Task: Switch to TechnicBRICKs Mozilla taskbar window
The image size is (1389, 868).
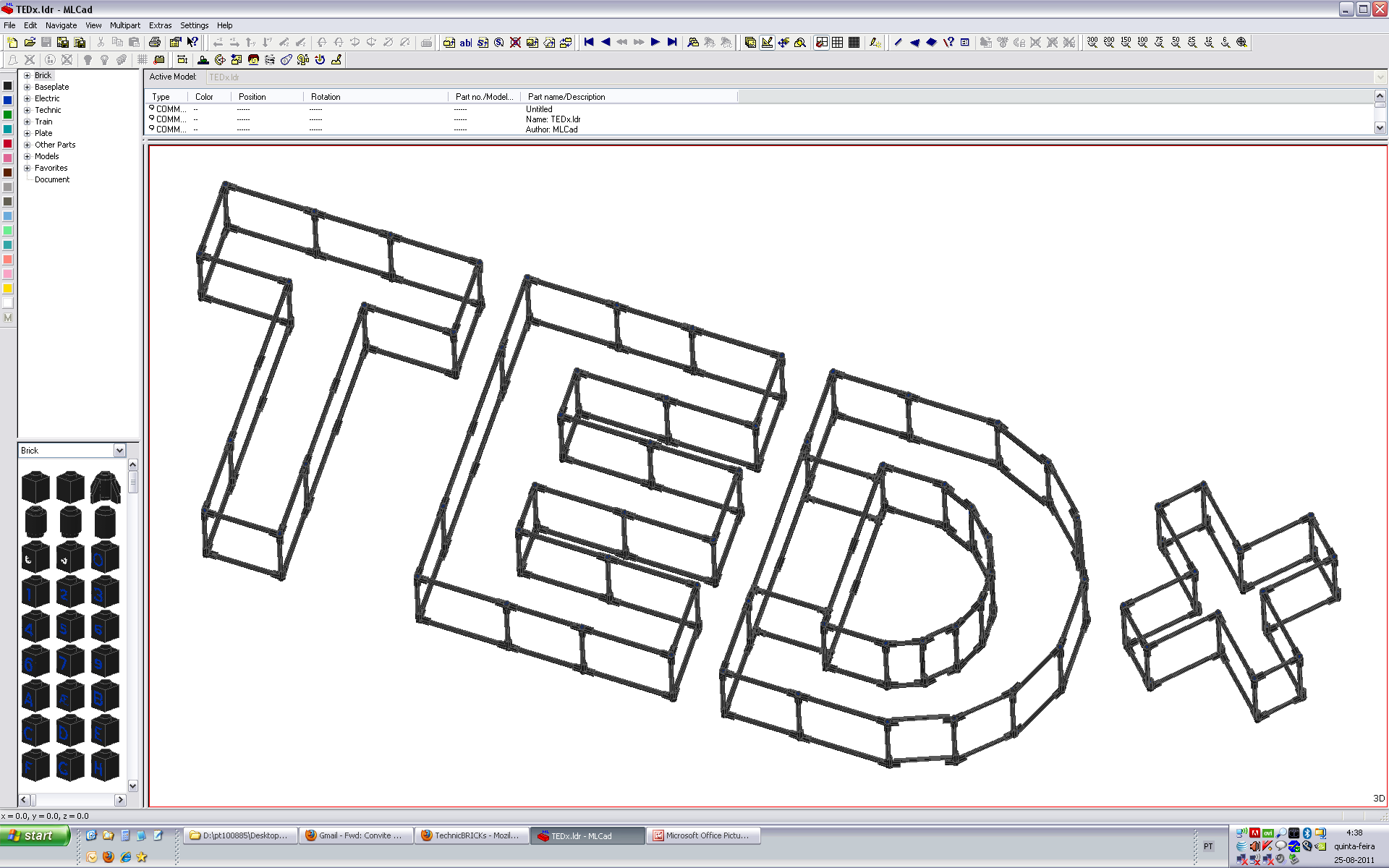Action: point(472,835)
